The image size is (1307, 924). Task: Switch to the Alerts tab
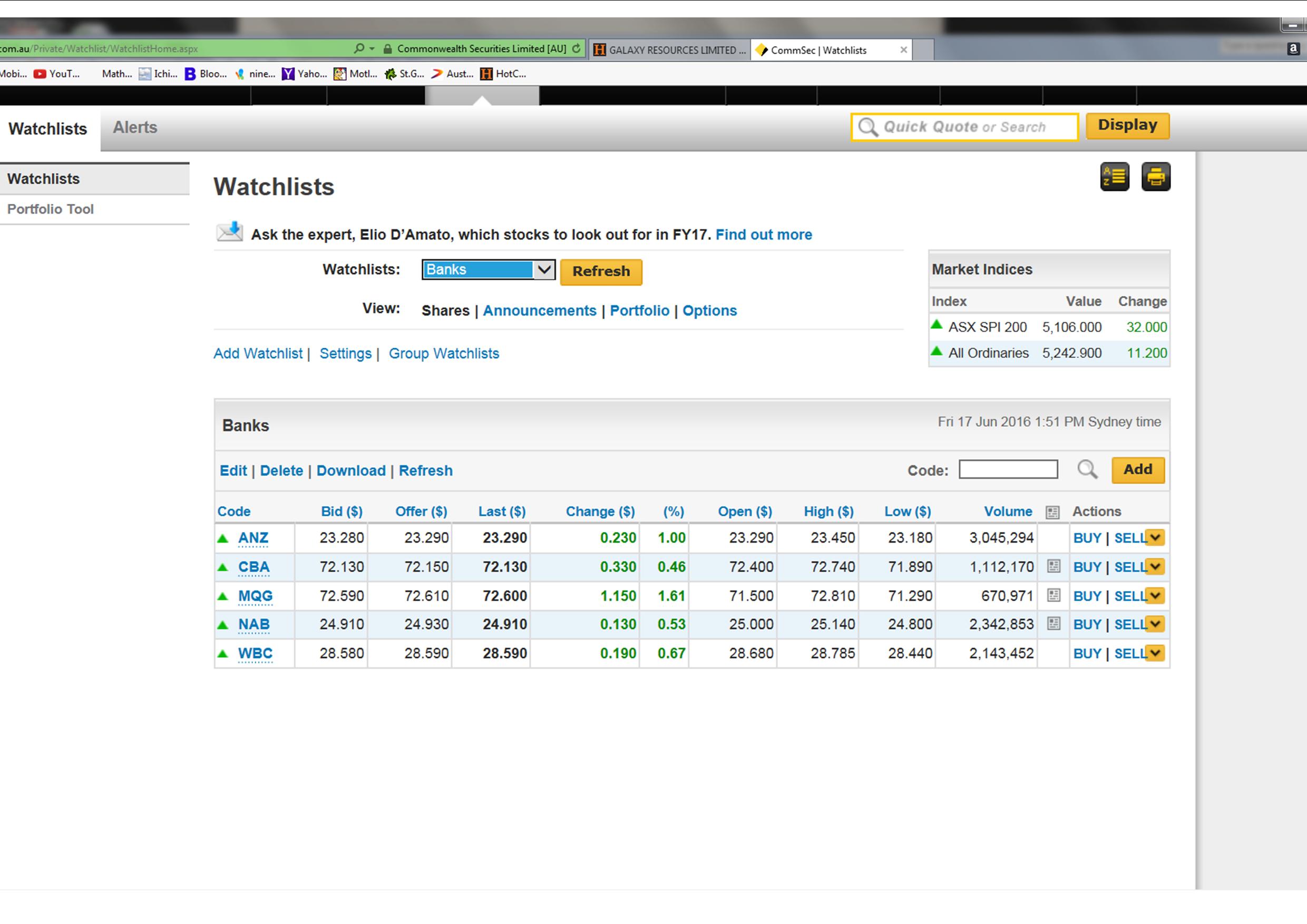(x=135, y=127)
